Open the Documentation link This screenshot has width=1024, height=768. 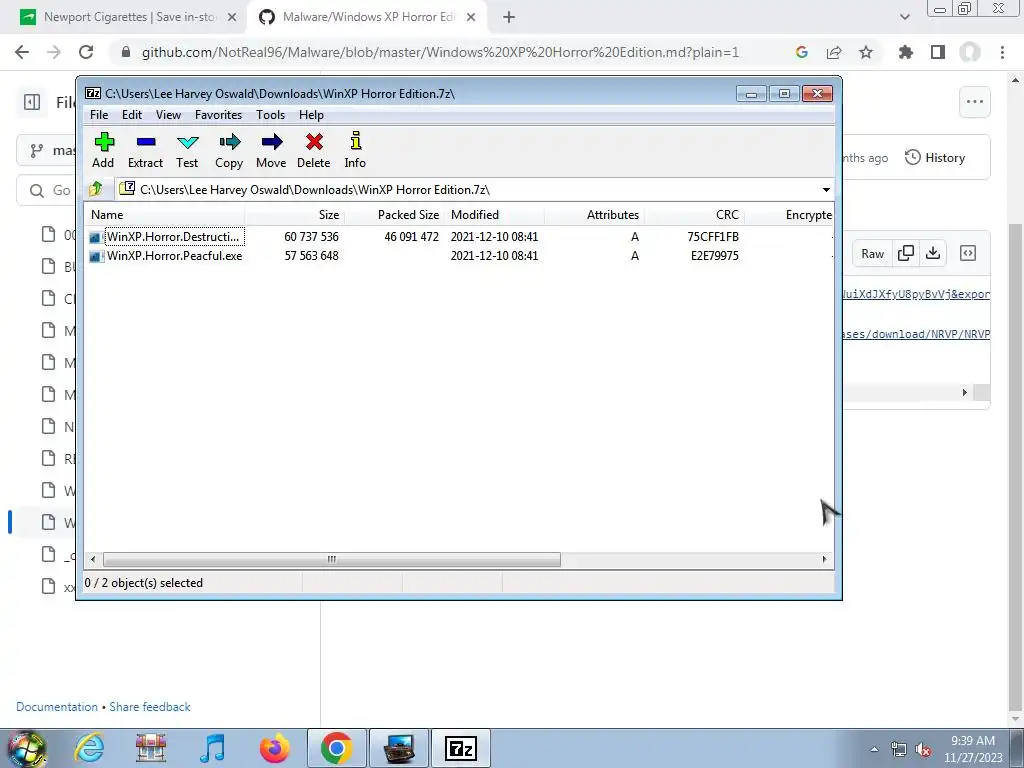pos(57,707)
